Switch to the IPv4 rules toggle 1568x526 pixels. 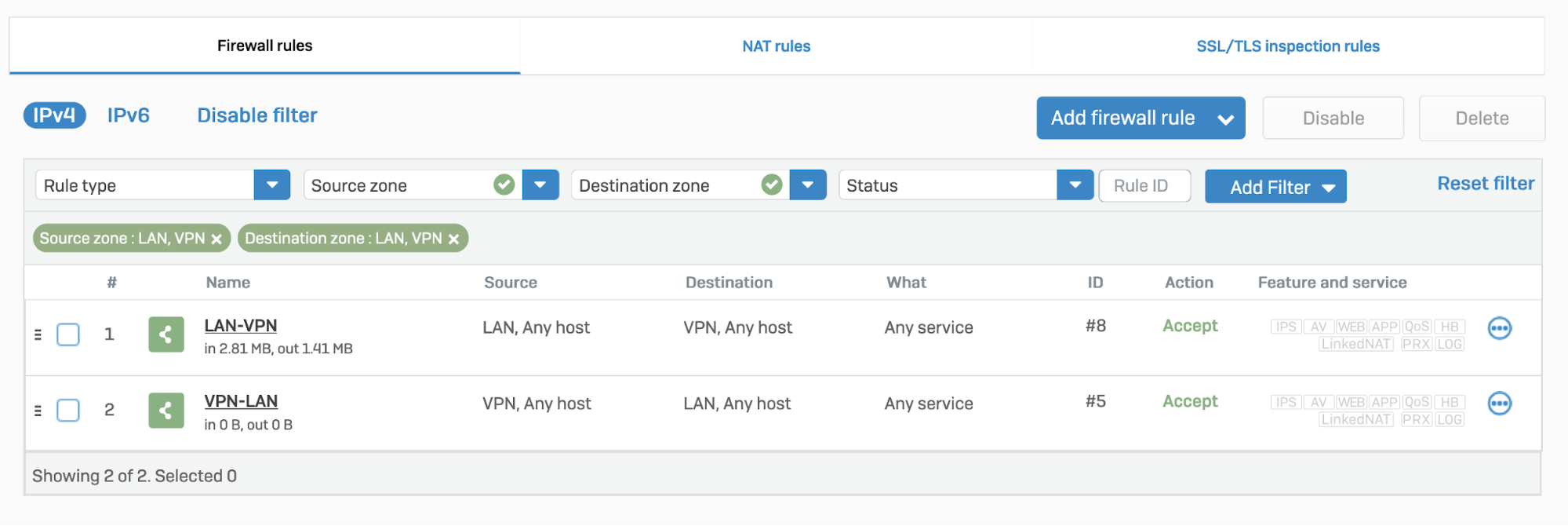54,115
